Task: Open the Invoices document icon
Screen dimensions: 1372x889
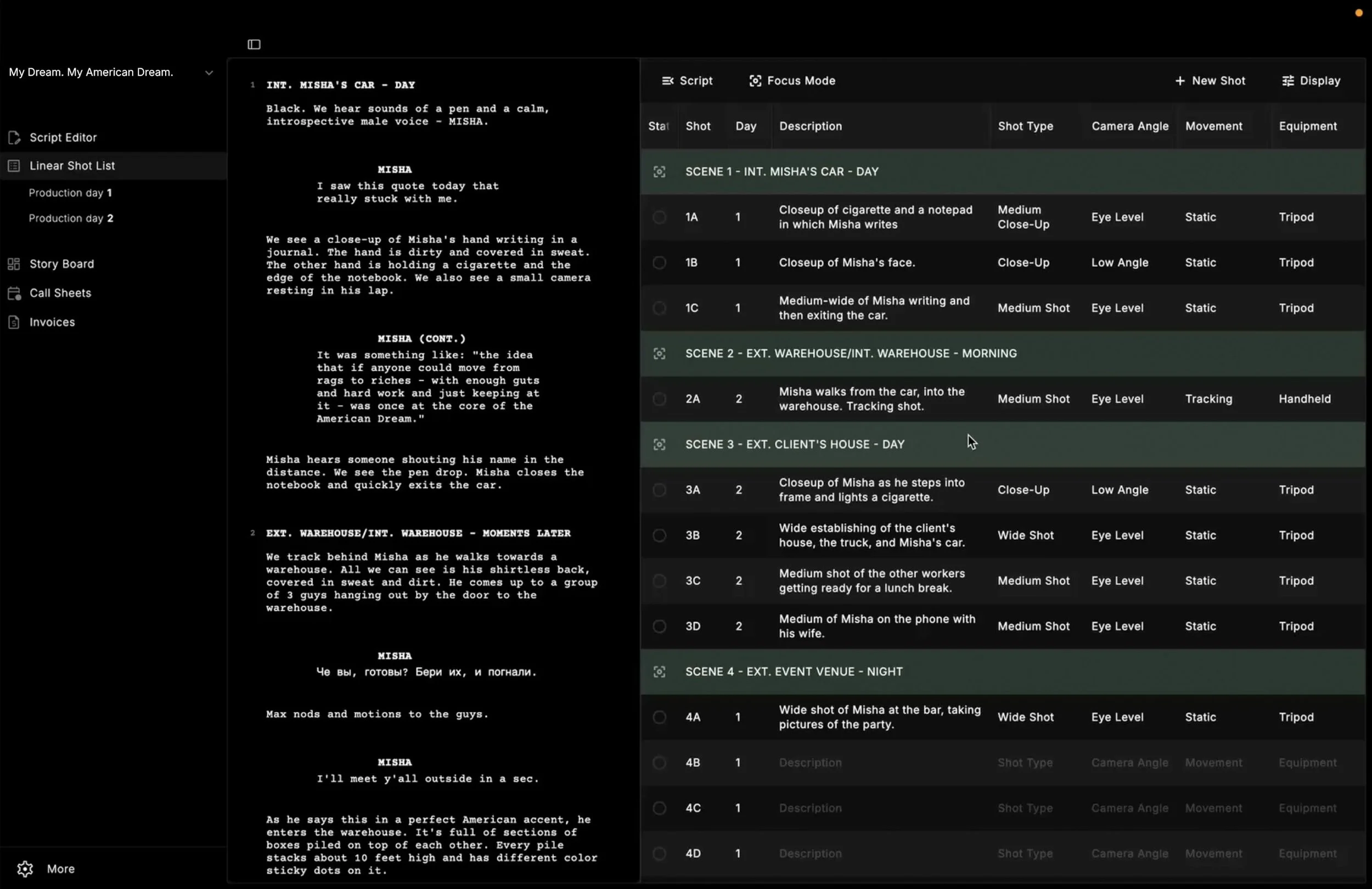Action: 14,322
